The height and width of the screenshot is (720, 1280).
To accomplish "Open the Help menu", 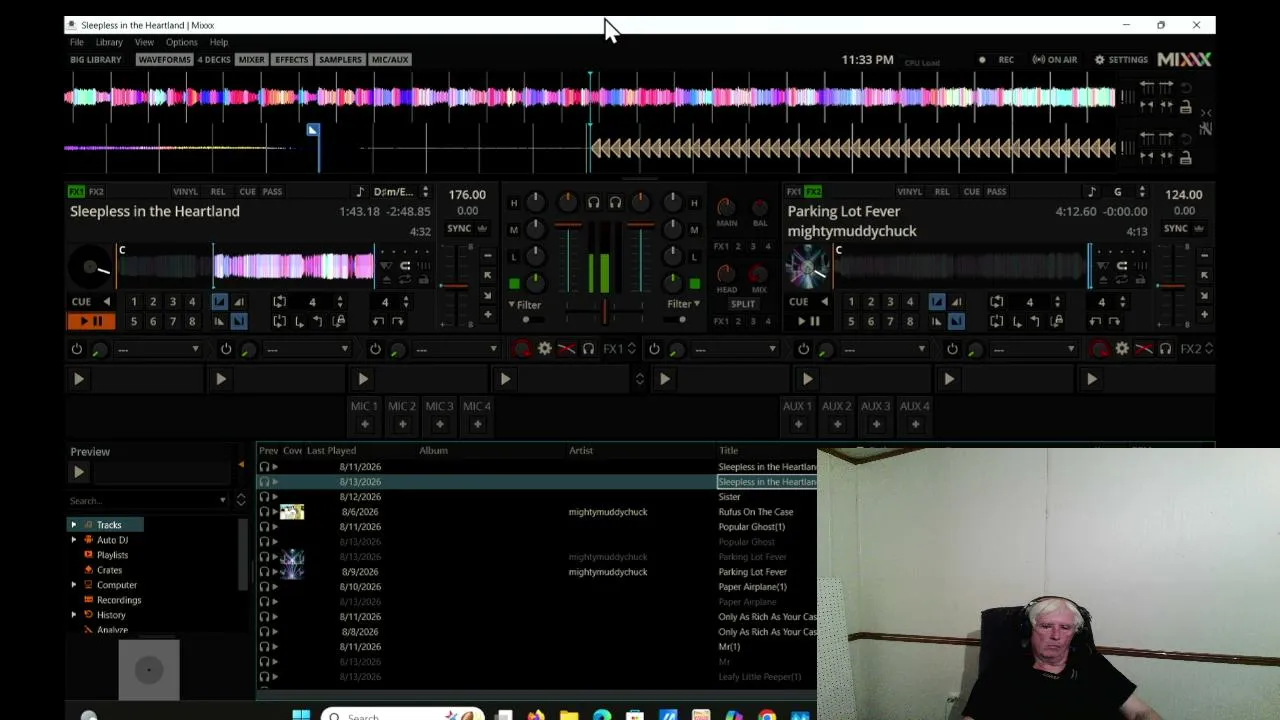I will point(219,42).
